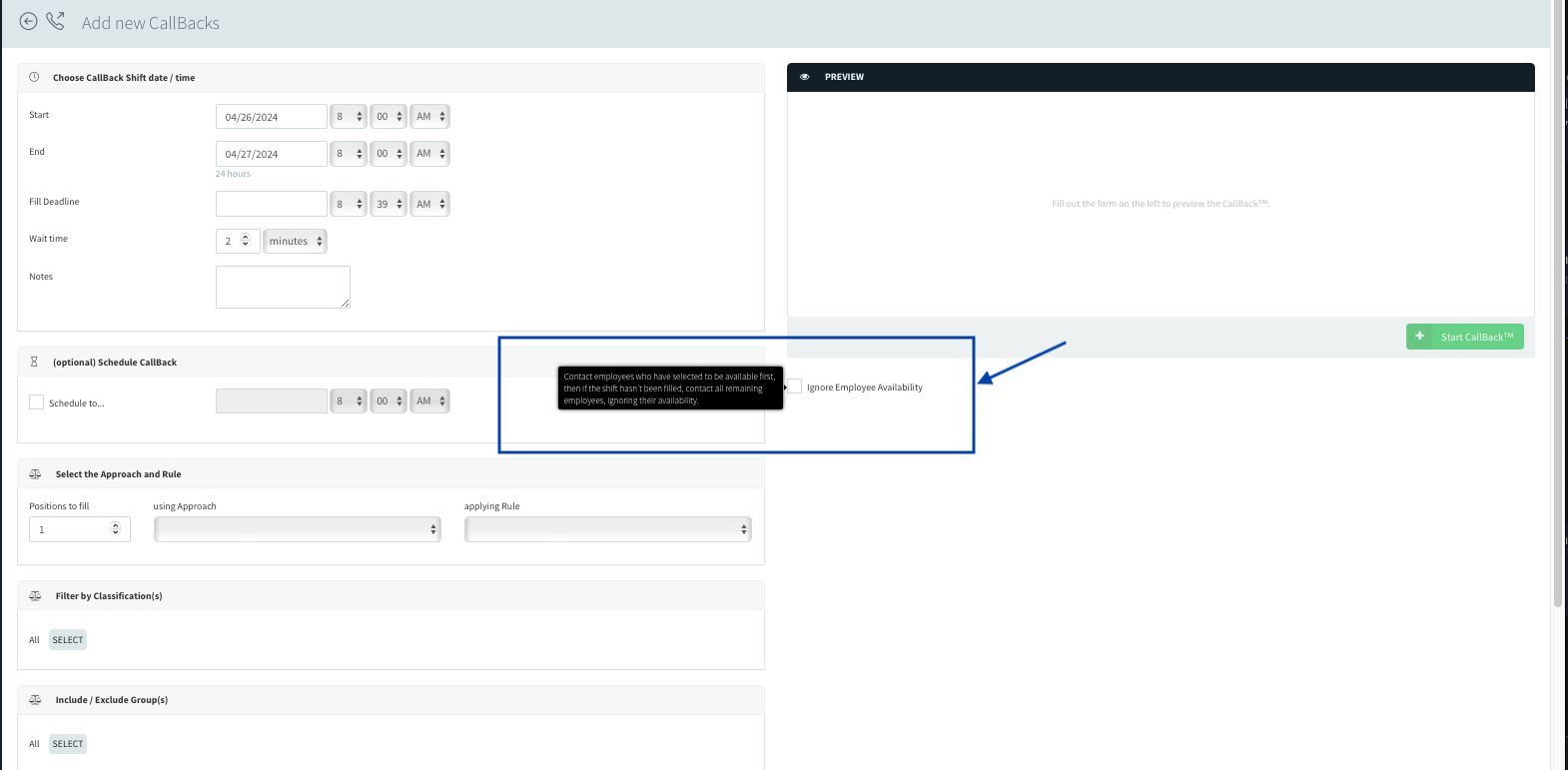Open the Schedule CallBack hour dropdown
Image resolution: width=1568 pixels, height=770 pixels.
pos(349,401)
